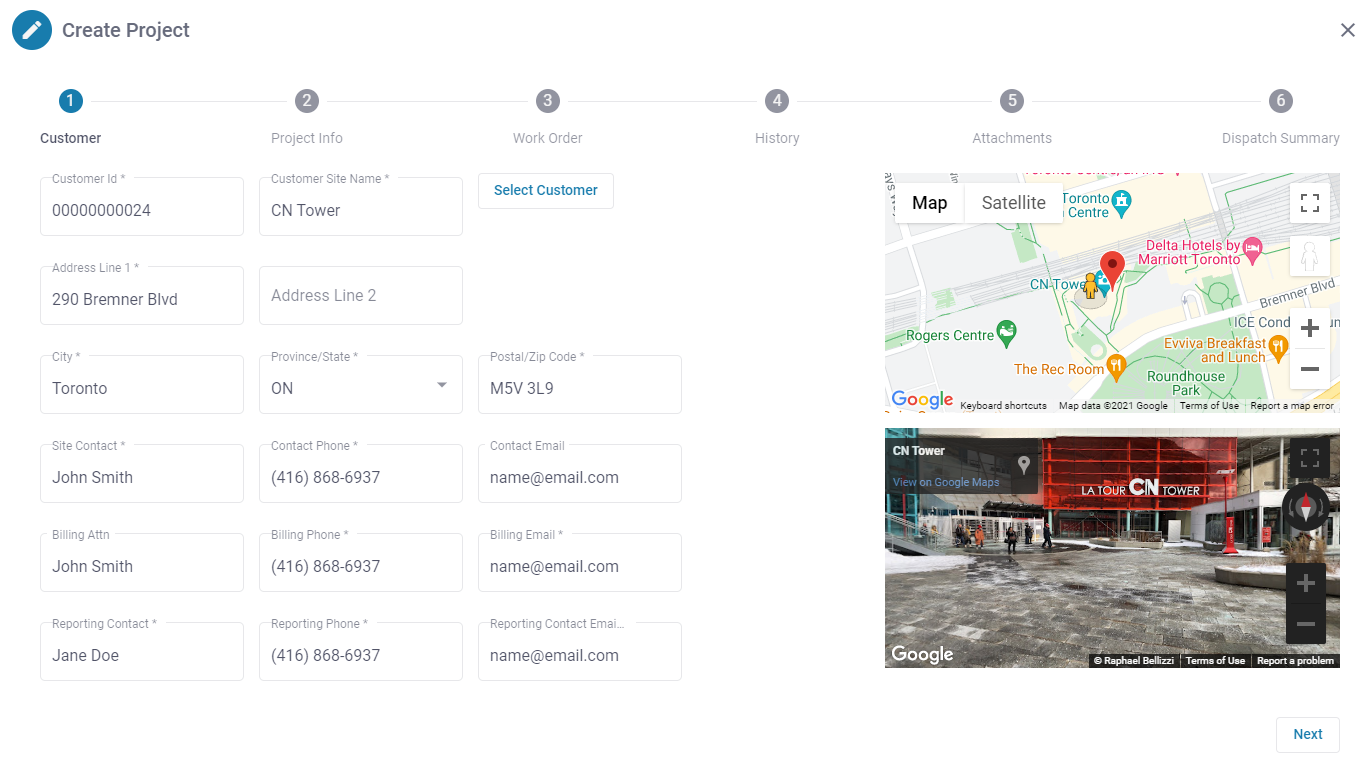This screenshot has height=770, width=1372.
Task: Click the Google logo on the map
Action: click(922, 400)
